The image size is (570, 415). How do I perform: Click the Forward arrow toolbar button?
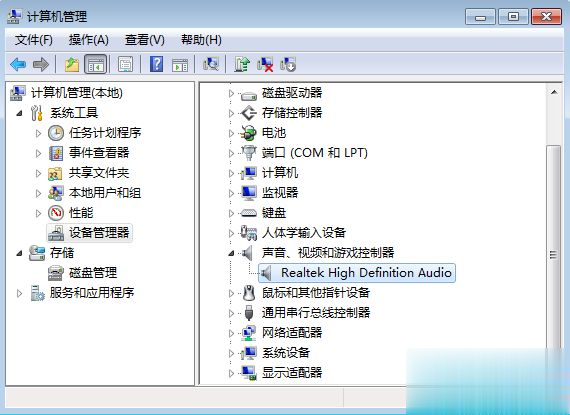(x=40, y=65)
